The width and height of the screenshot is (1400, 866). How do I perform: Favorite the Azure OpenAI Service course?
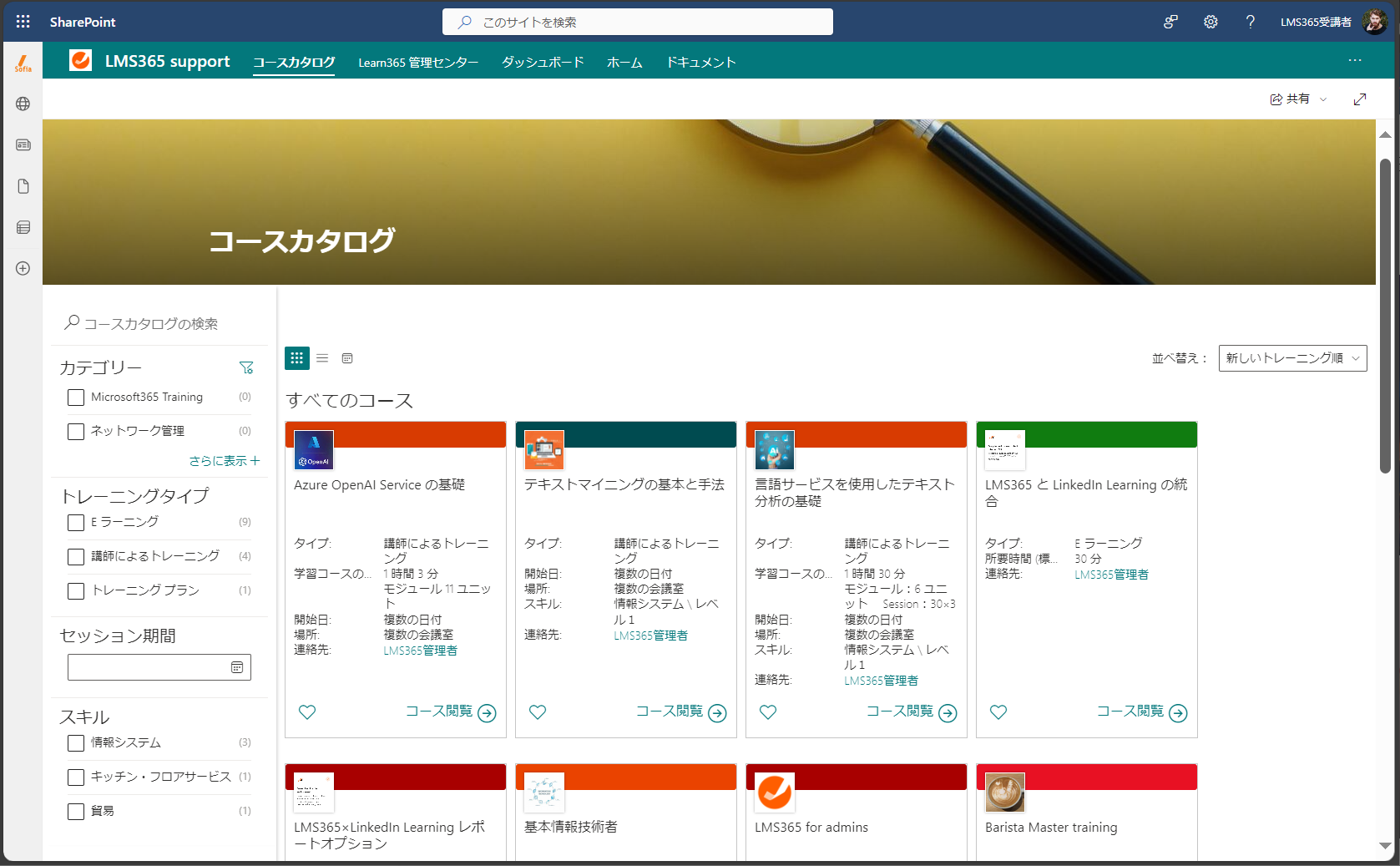[x=307, y=712]
